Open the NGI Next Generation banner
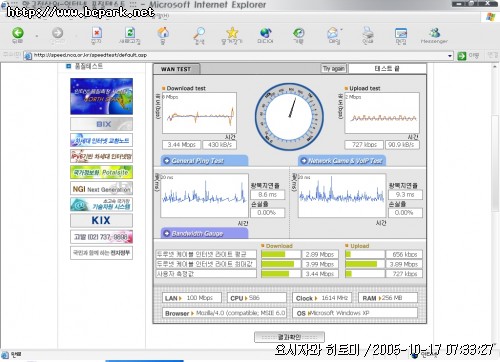 tap(101, 188)
